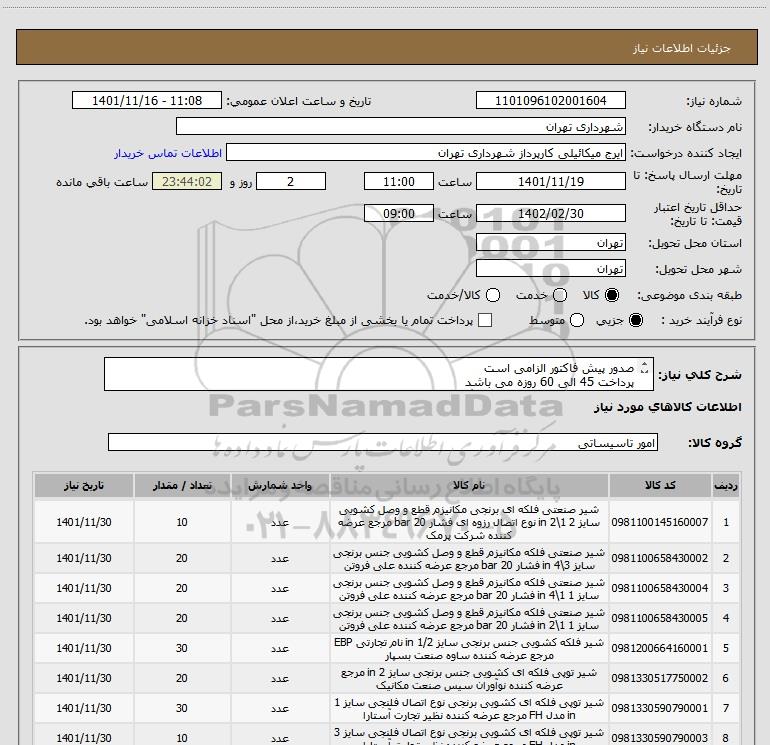
Task: Click item code 0981200664160001
Action: click(660, 648)
